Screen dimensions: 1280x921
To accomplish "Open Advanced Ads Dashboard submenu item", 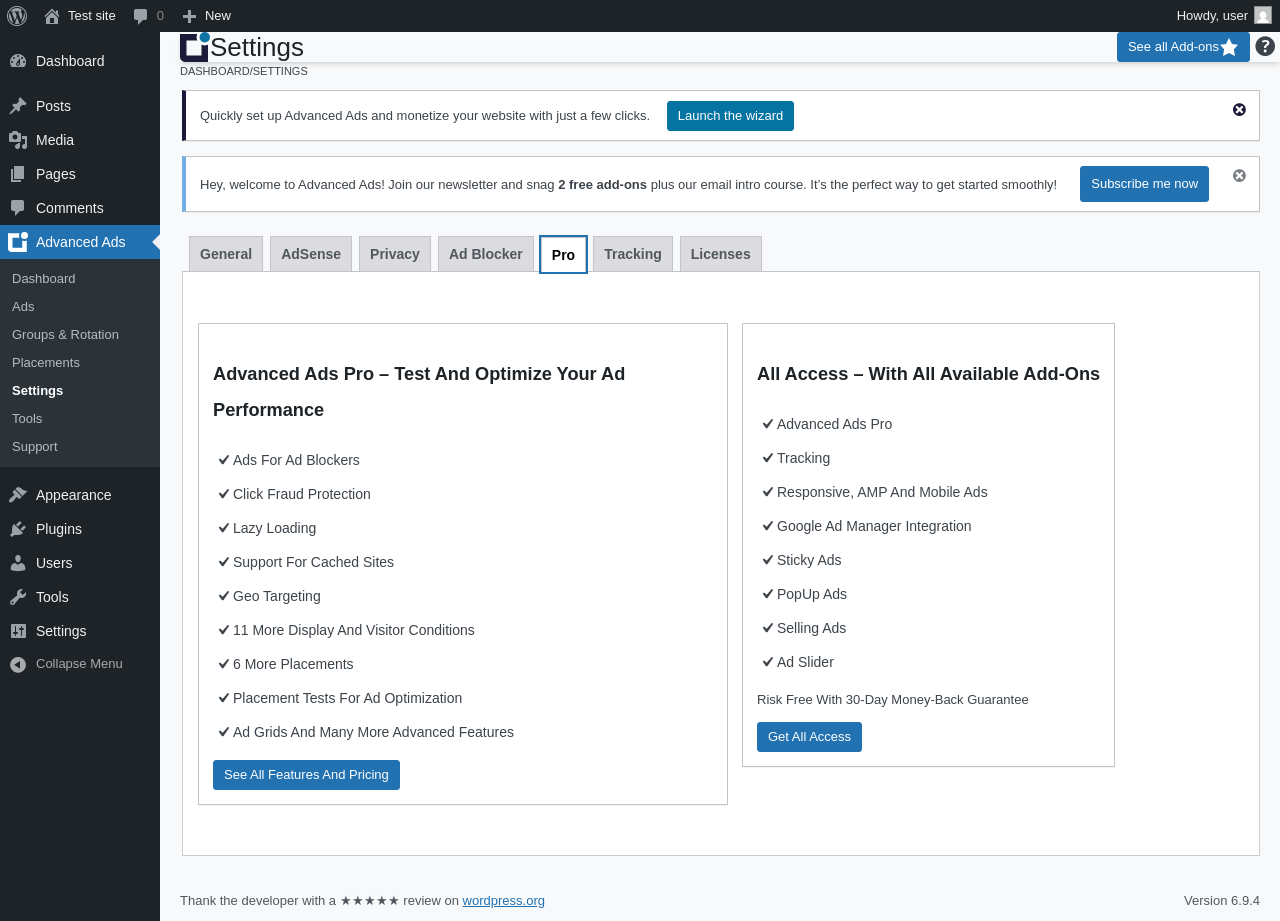I will [x=44, y=278].
